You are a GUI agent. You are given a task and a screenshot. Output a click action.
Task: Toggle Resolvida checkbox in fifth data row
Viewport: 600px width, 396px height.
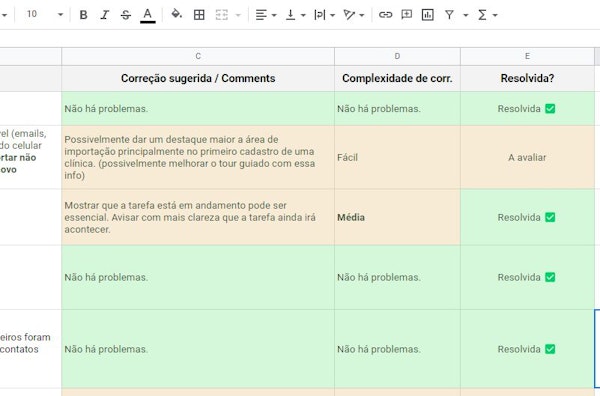coord(550,349)
